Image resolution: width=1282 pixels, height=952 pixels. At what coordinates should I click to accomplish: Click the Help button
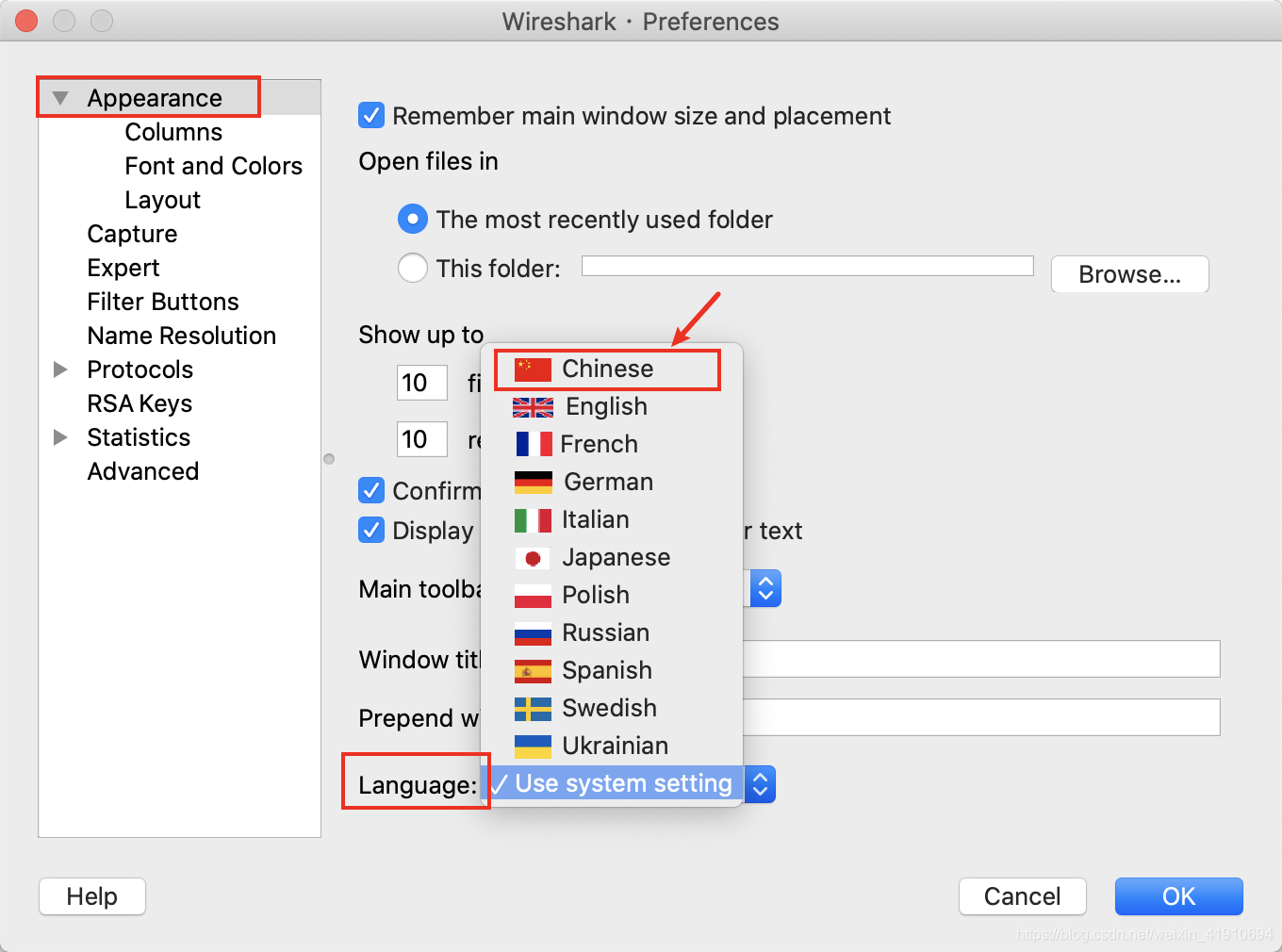(92, 896)
